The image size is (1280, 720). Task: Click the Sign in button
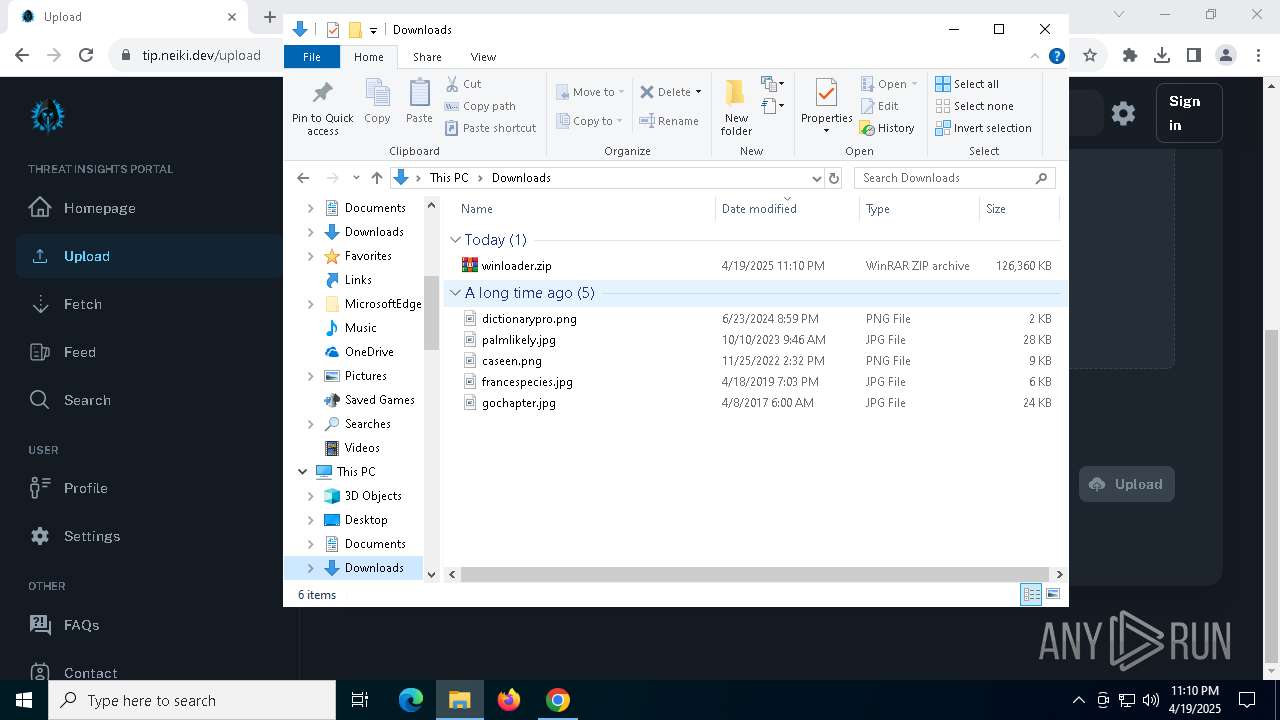(1189, 113)
